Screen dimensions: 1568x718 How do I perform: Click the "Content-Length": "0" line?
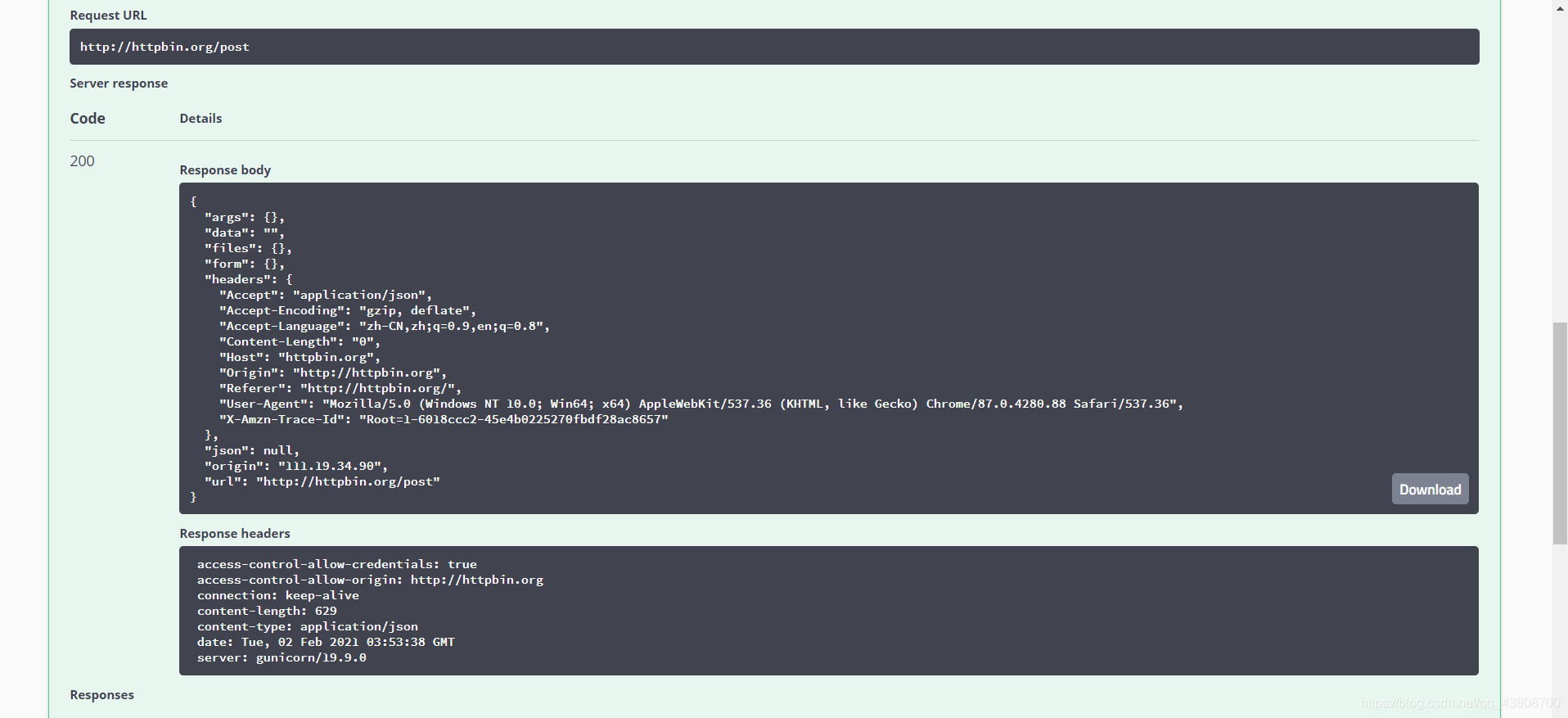[300, 341]
